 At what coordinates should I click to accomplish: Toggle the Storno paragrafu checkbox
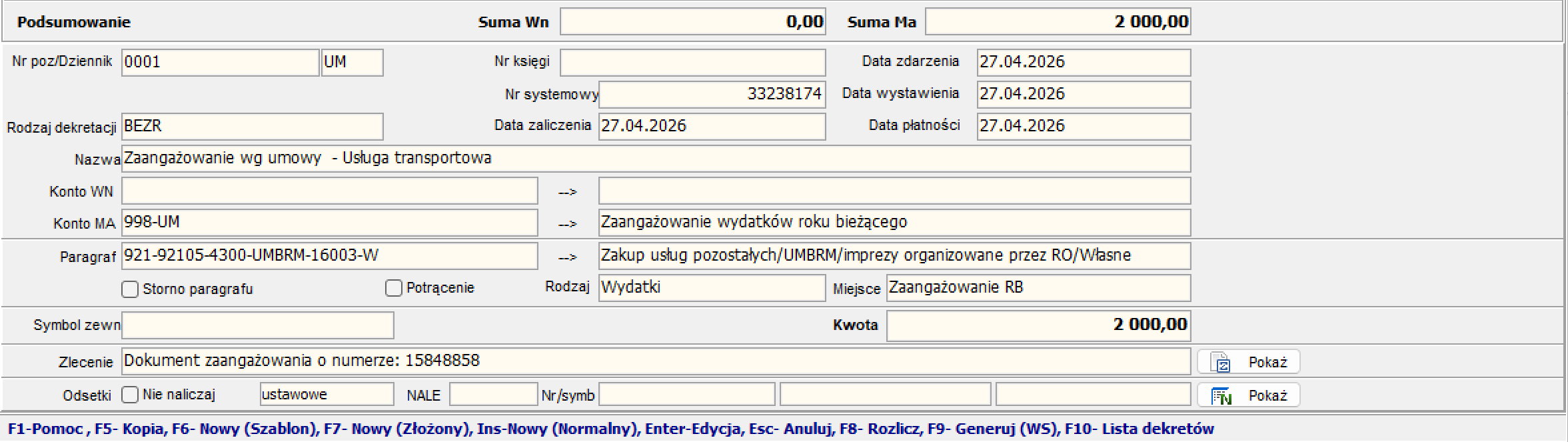point(130,289)
